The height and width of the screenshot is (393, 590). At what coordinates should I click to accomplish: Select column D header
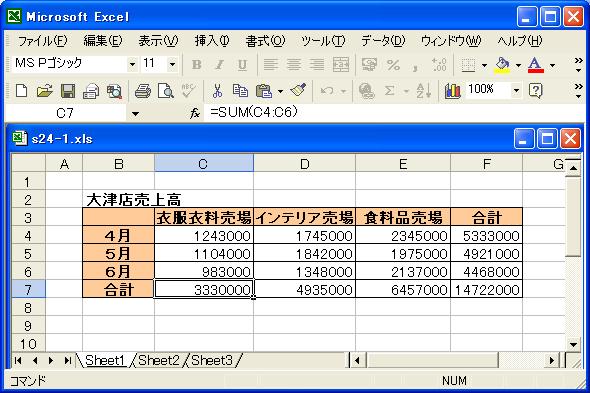point(304,164)
